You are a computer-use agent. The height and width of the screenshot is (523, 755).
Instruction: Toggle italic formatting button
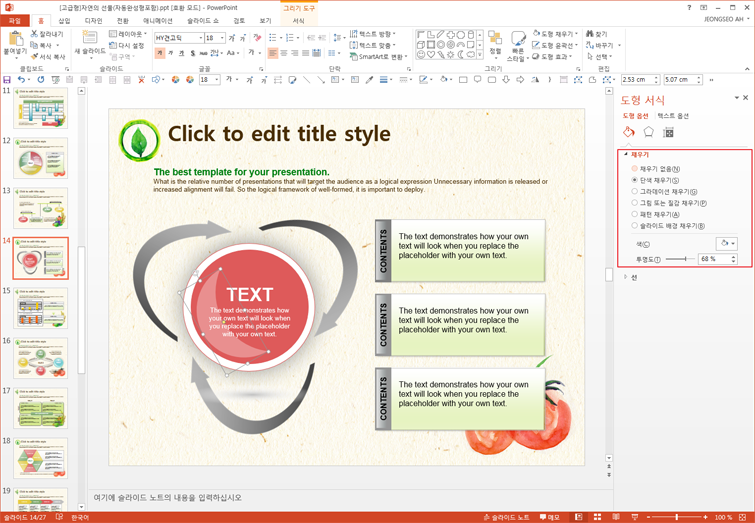[x=171, y=53]
